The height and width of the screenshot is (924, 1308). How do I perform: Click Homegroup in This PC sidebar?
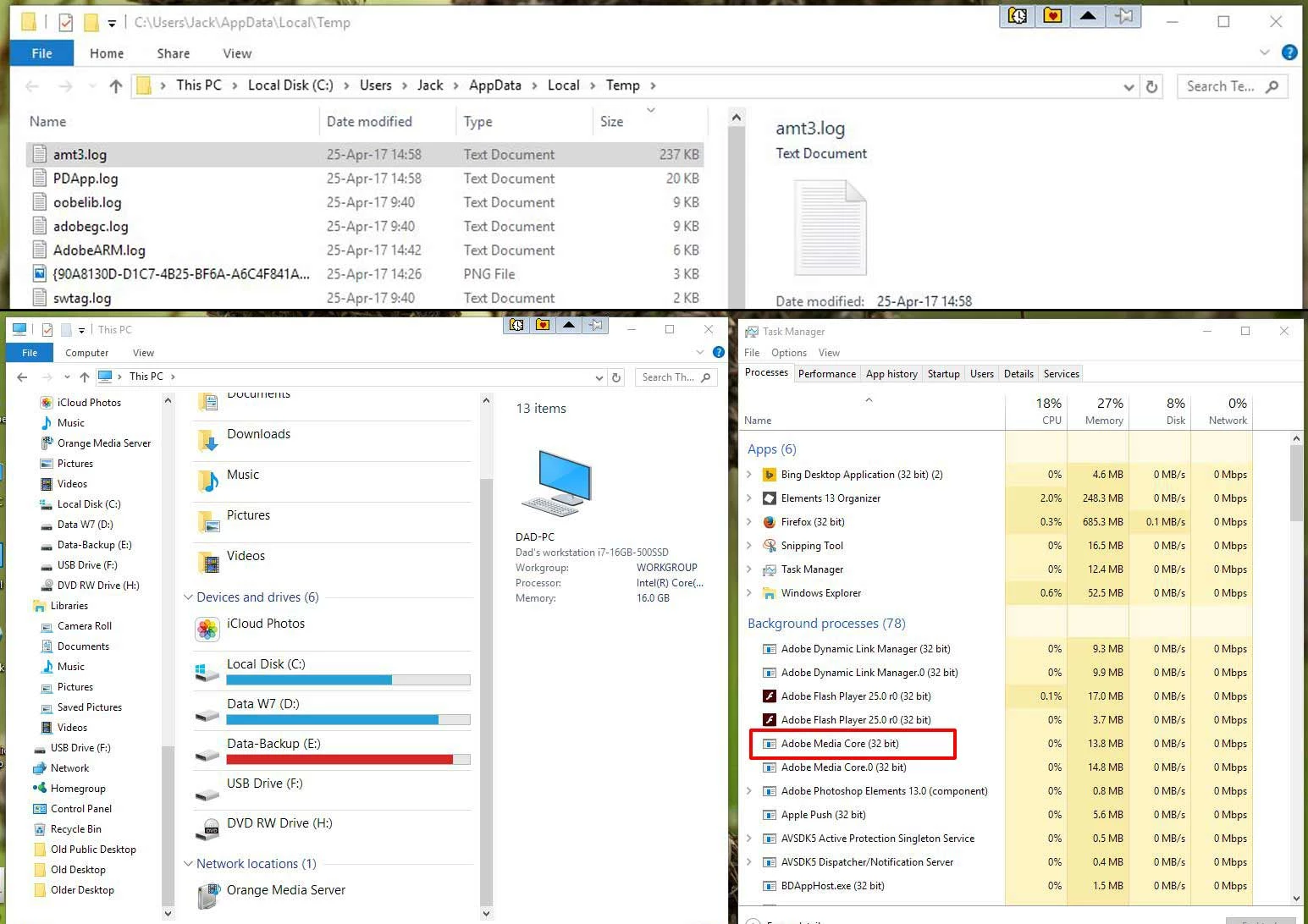click(78, 789)
